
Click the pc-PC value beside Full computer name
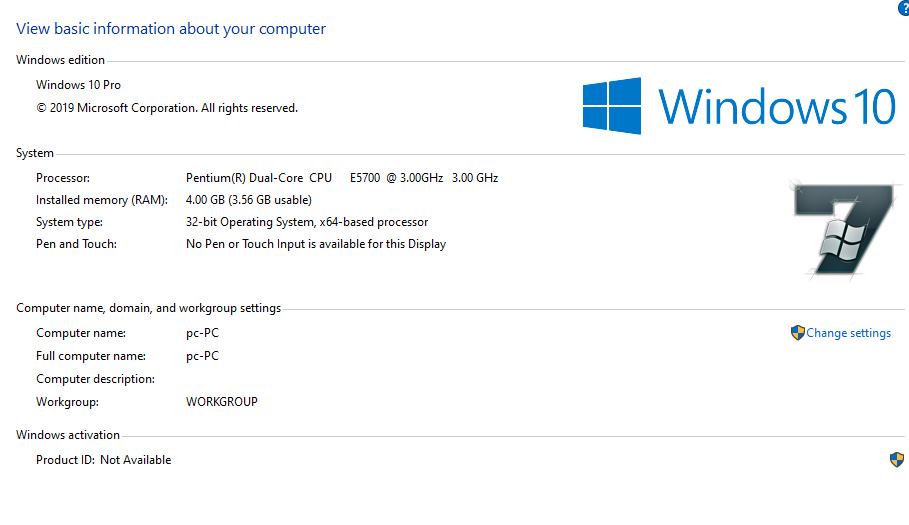coord(202,356)
